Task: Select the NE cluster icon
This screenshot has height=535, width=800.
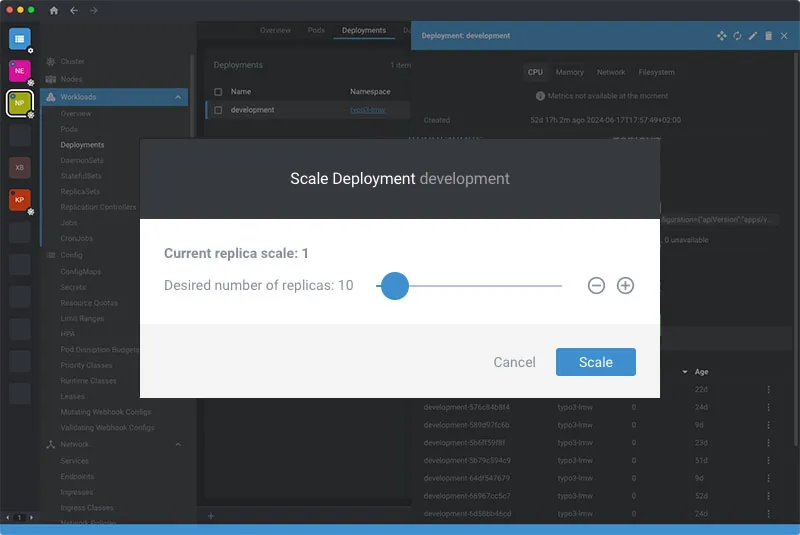Action: 19,71
